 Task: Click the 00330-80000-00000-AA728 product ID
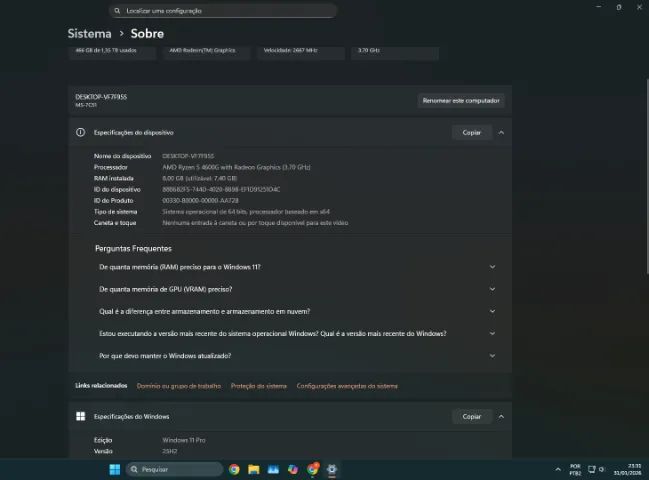(x=200, y=201)
